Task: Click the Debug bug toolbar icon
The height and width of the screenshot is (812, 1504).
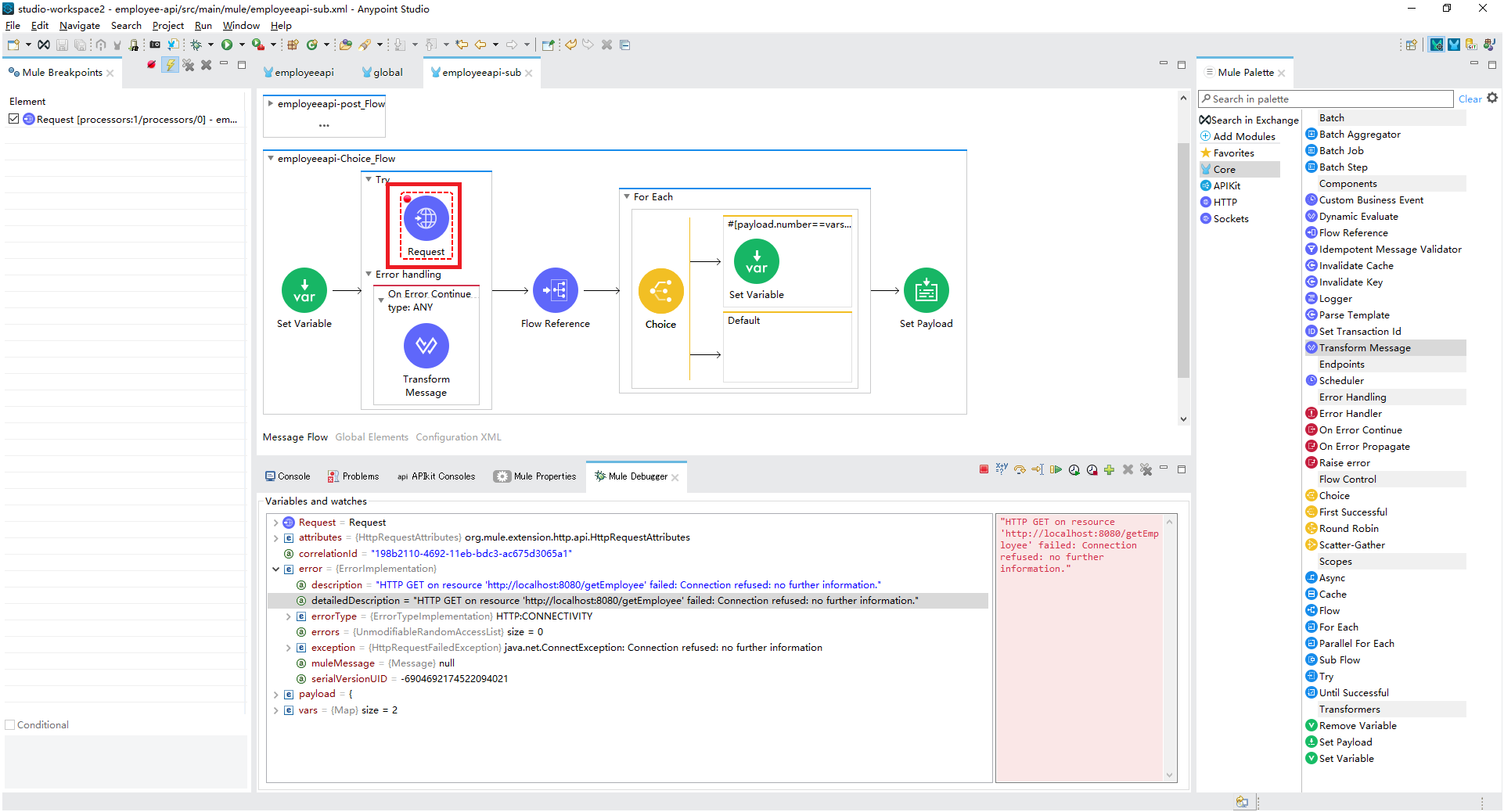Action: (x=196, y=45)
